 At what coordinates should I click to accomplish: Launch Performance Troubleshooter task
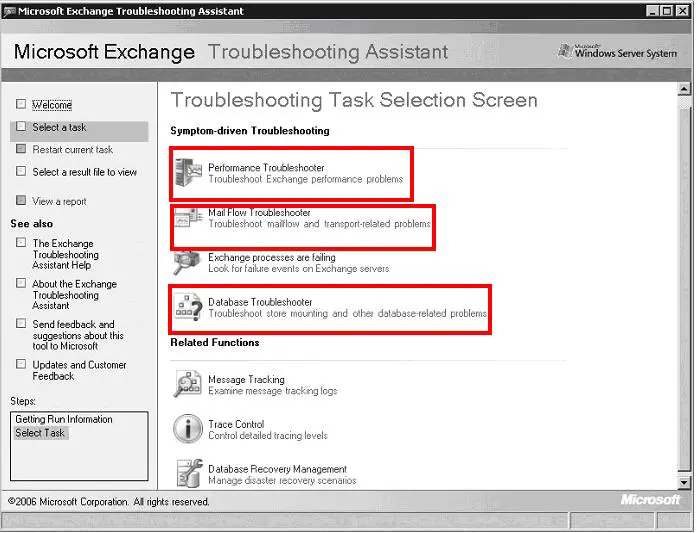266,168
